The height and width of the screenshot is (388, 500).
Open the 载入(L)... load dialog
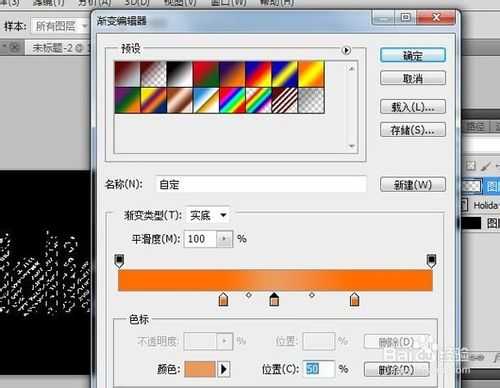413,107
